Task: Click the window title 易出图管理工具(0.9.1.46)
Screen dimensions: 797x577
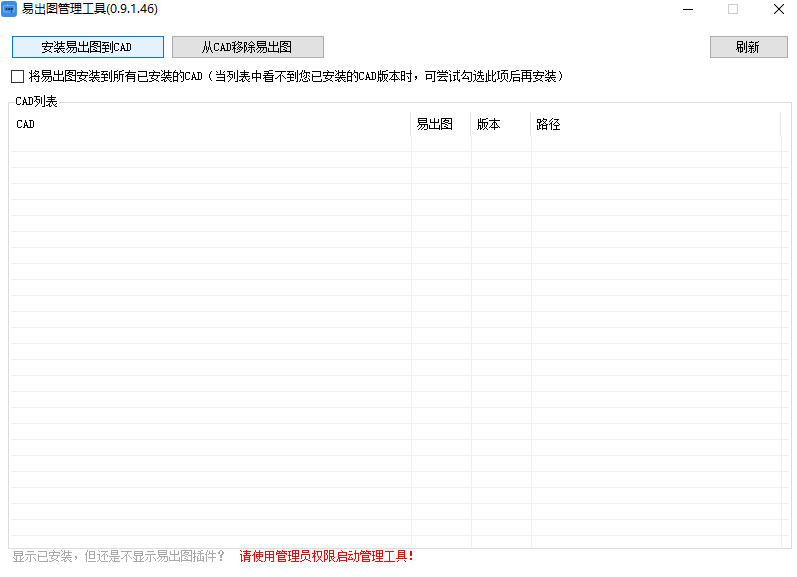Action: (90, 9)
